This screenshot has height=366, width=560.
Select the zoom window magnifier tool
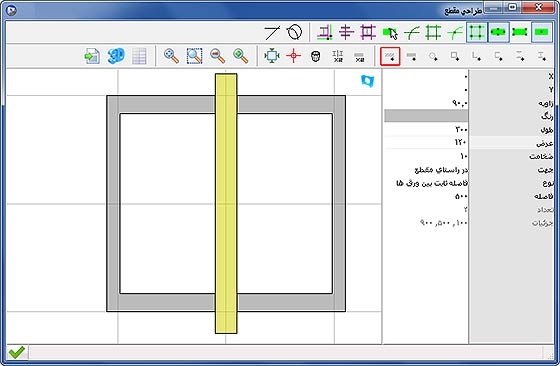tap(194, 56)
